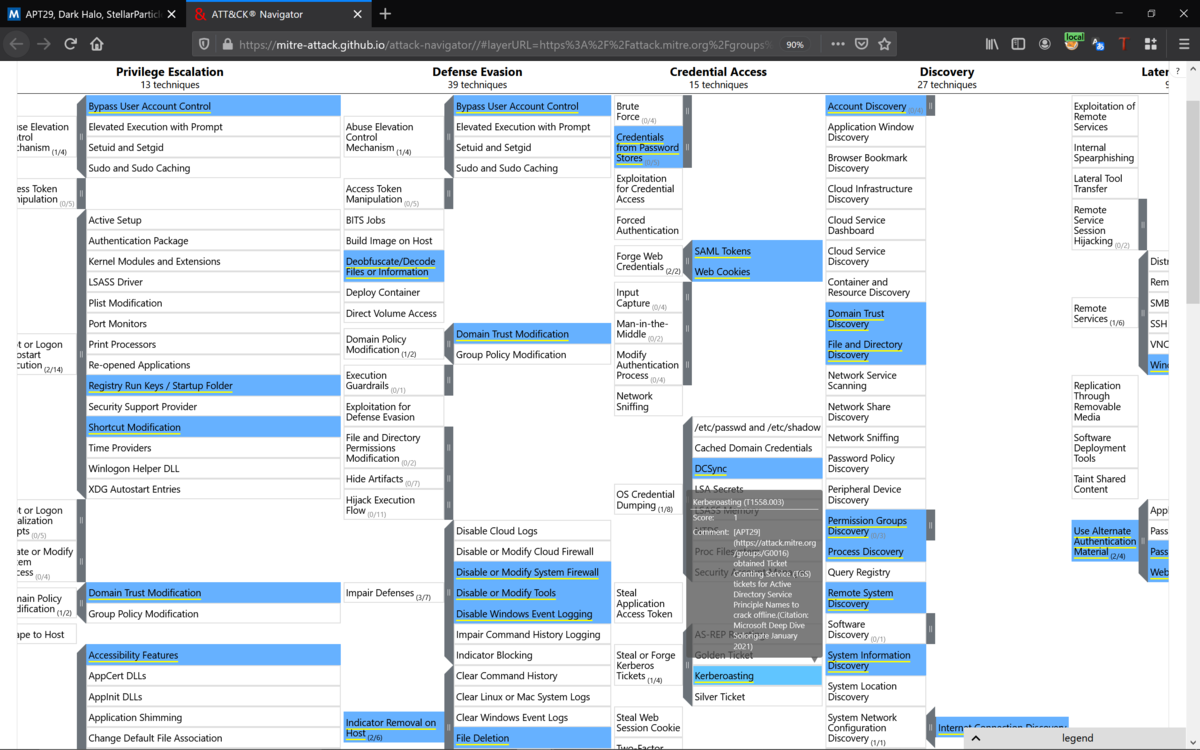This screenshot has width=1200, height=750.
Task: Open the Privilege Escalation tactic header
Action: 170,72
